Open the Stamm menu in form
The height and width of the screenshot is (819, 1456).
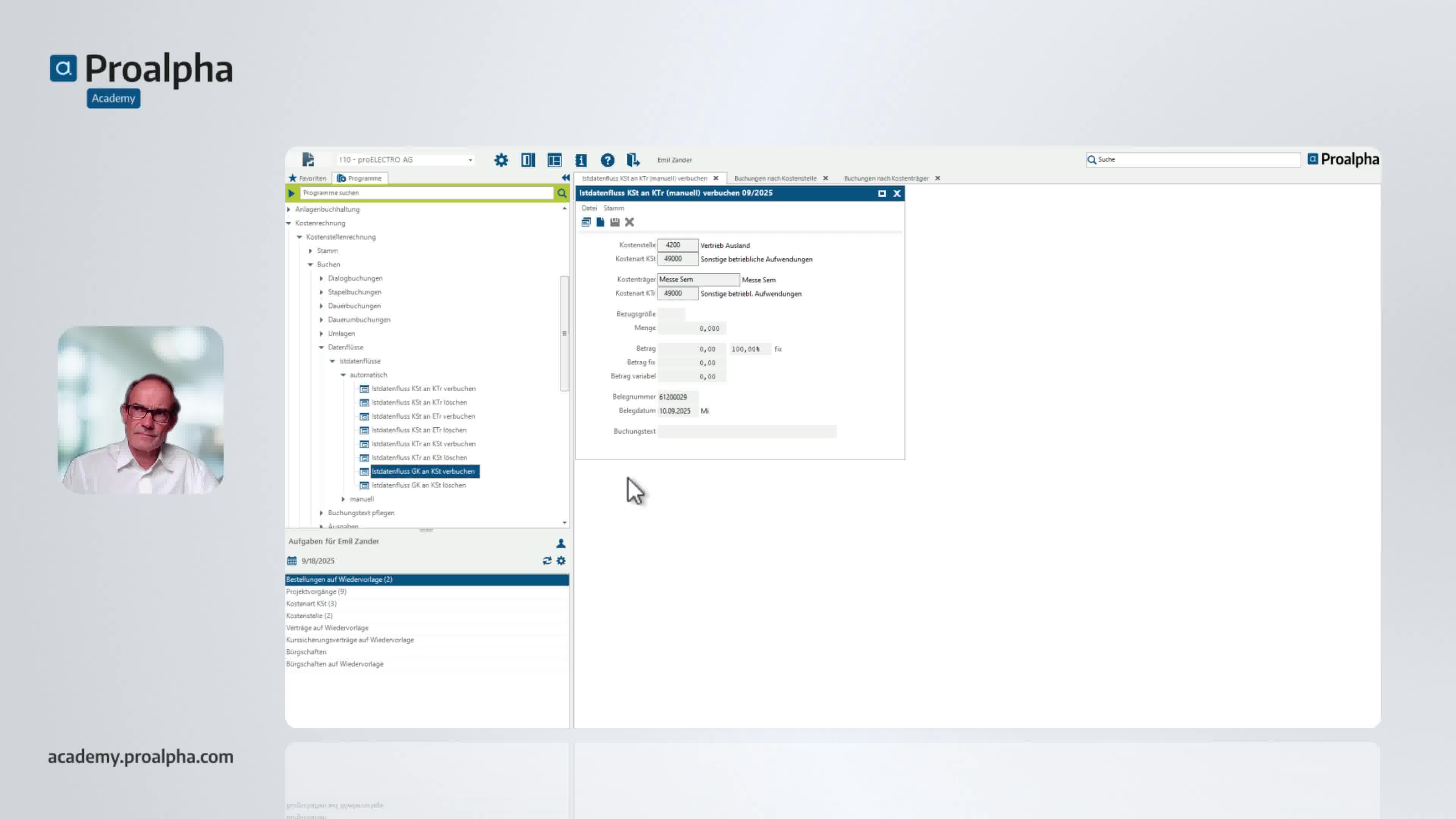pyautogui.click(x=613, y=208)
